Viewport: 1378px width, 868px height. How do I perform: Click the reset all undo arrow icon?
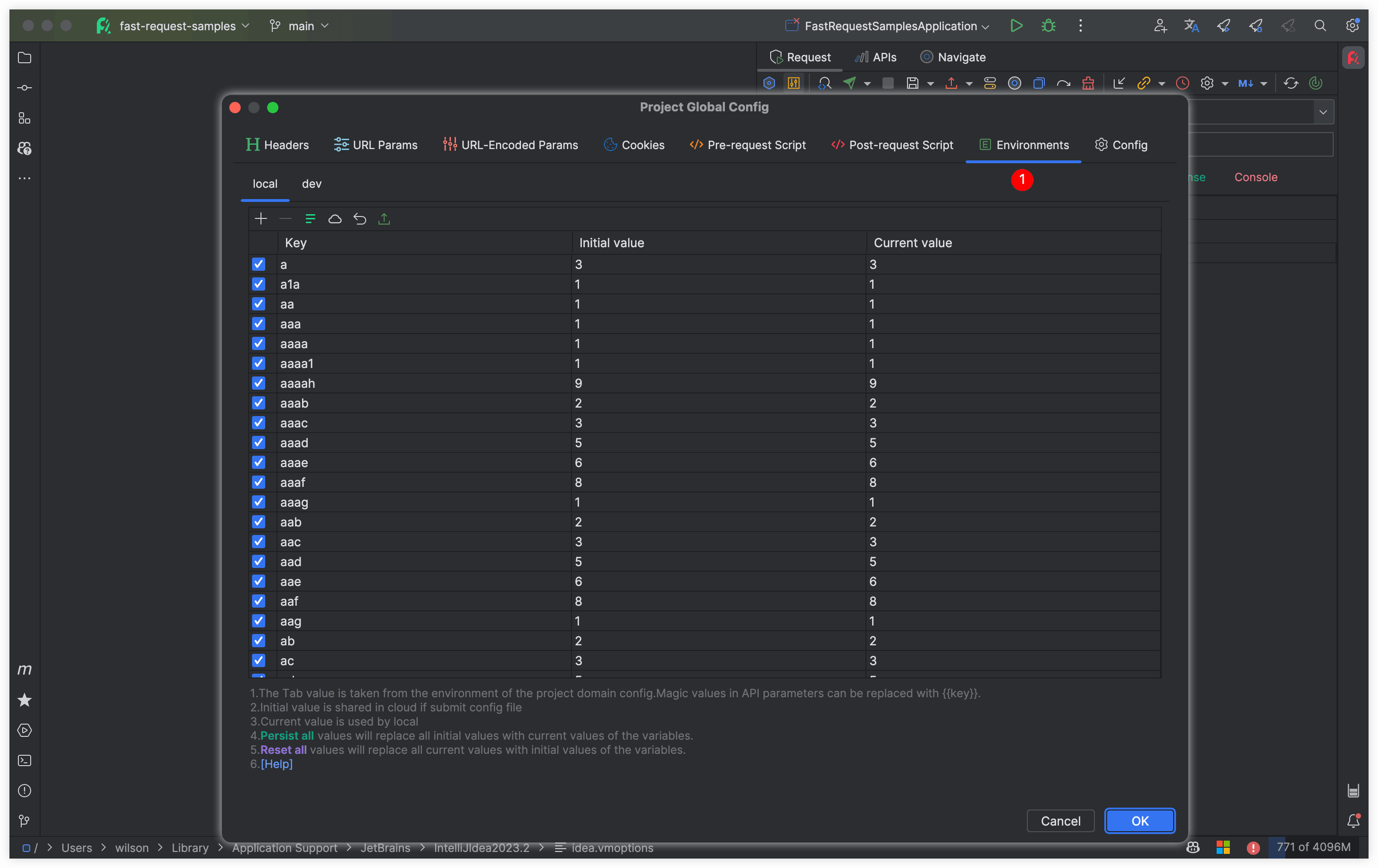(x=360, y=218)
